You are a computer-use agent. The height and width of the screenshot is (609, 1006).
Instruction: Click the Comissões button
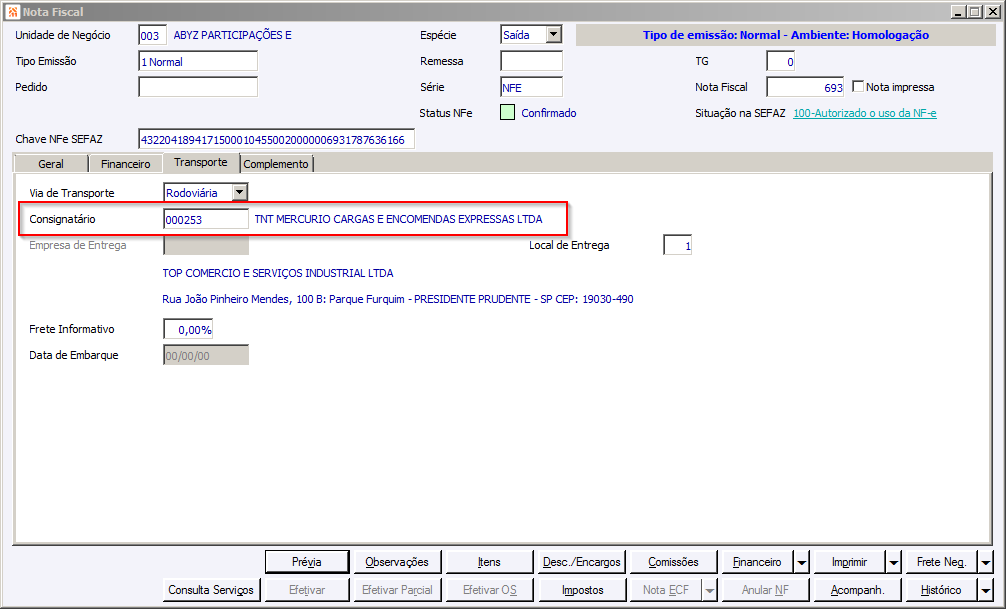pyautogui.click(x=673, y=562)
